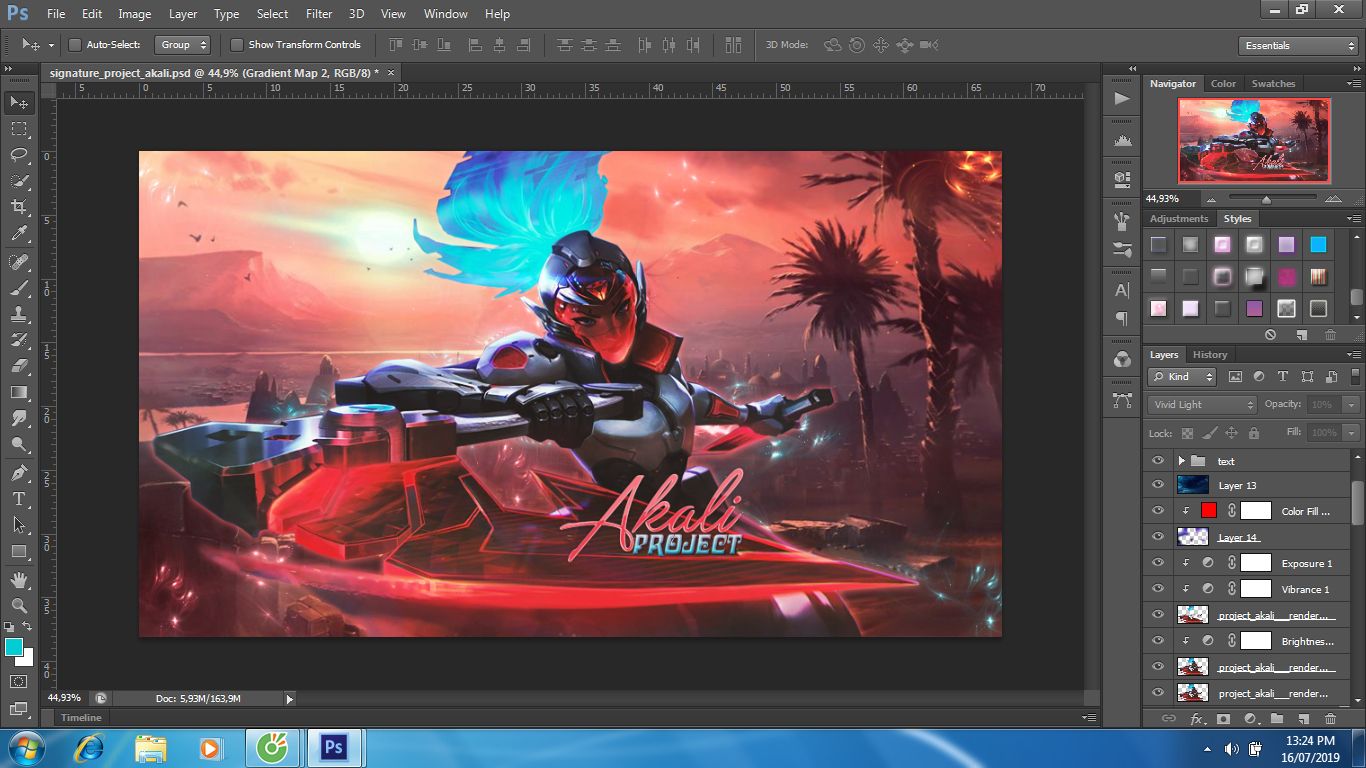
Task: Switch to the Adjustments tab
Action: pyautogui.click(x=1179, y=219)
